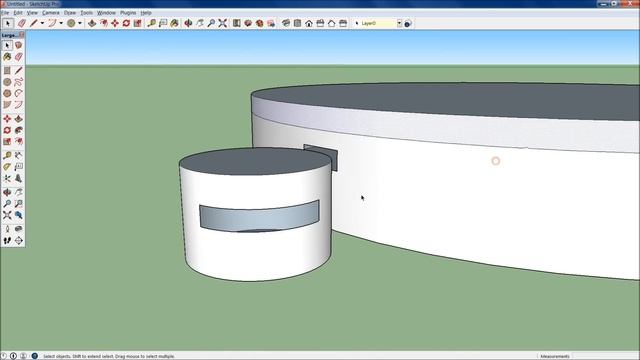
Task: Open the Edit menu
Action: (18, 13)
